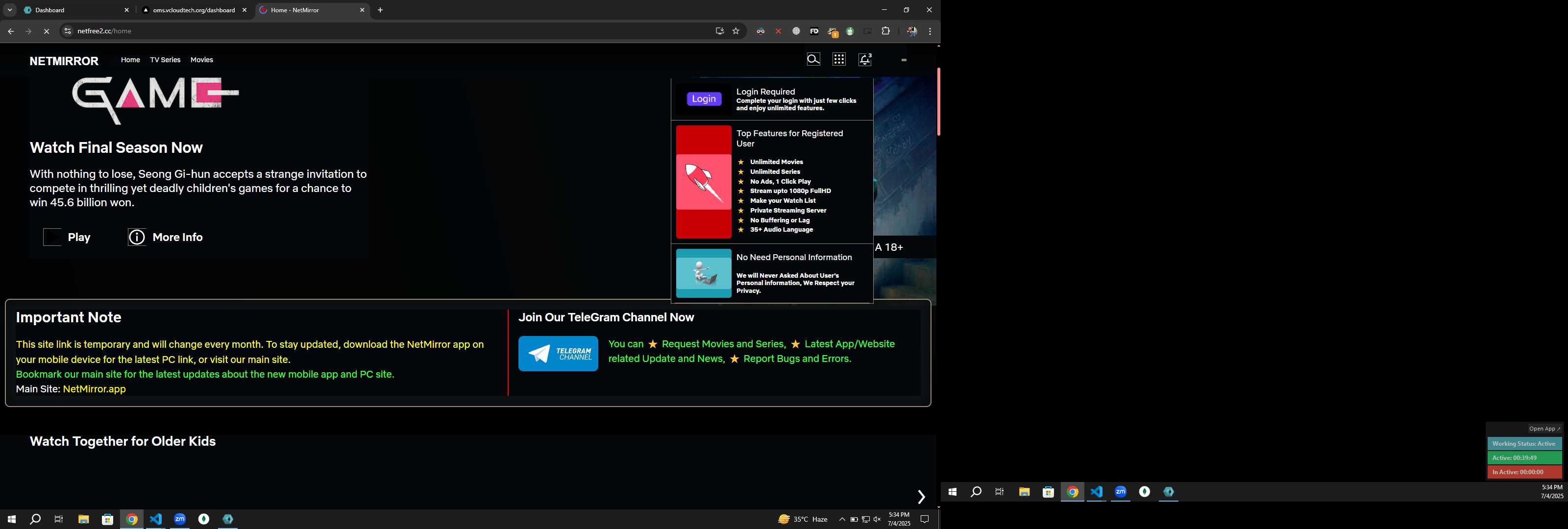Bookmark this page with the star icon

[x=736, y=31]
